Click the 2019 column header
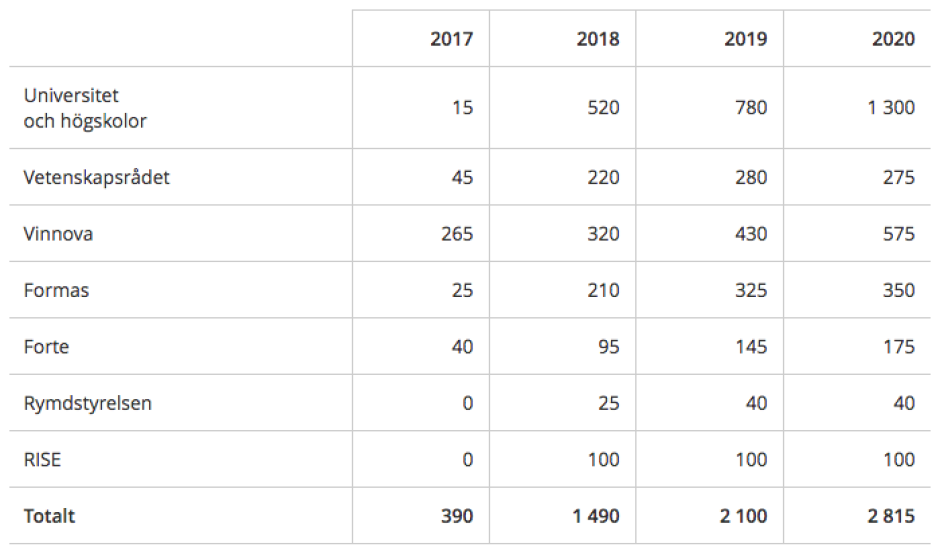 pos(747,39)
